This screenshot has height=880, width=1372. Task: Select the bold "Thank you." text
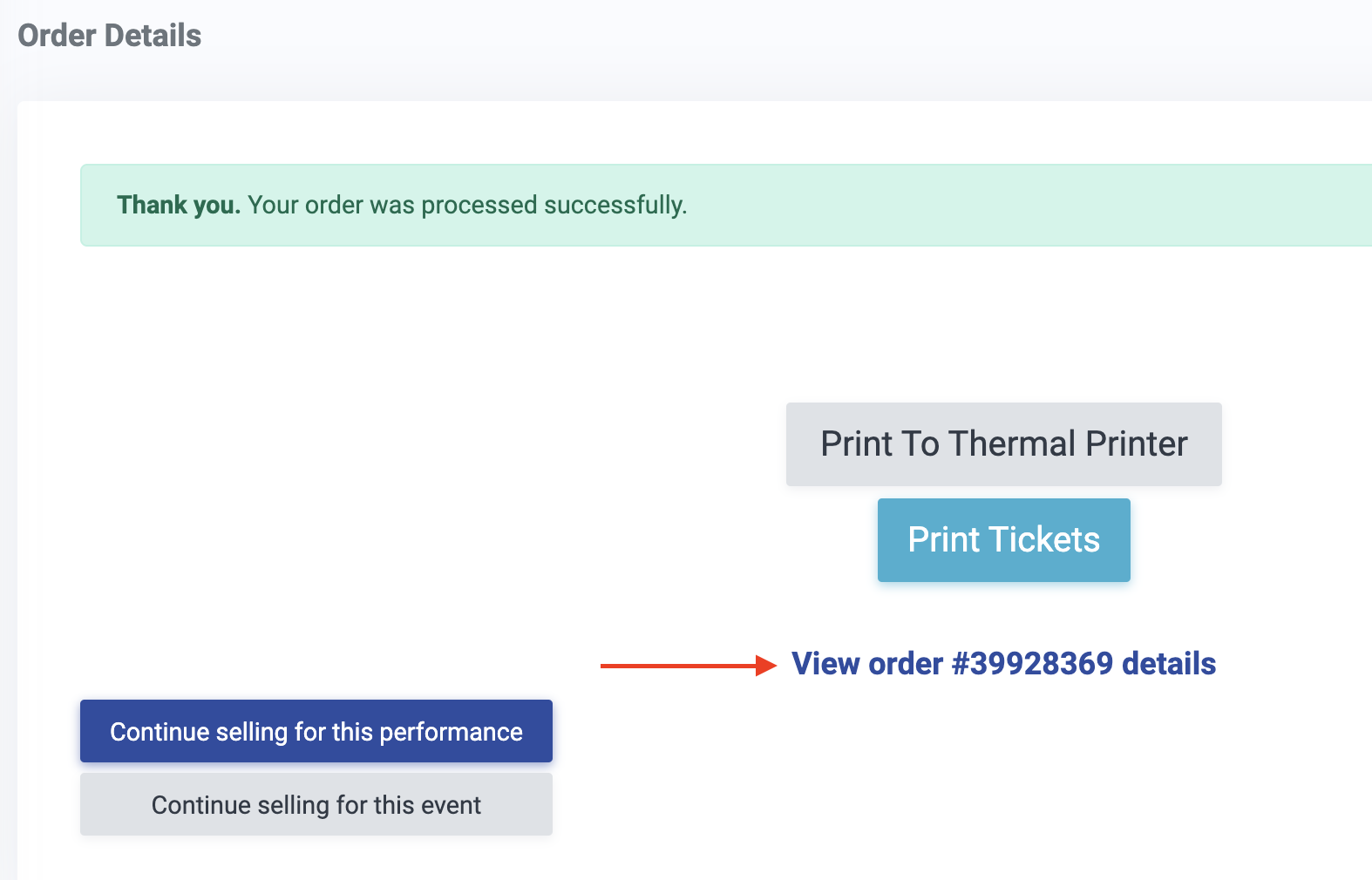coord(179,206)
